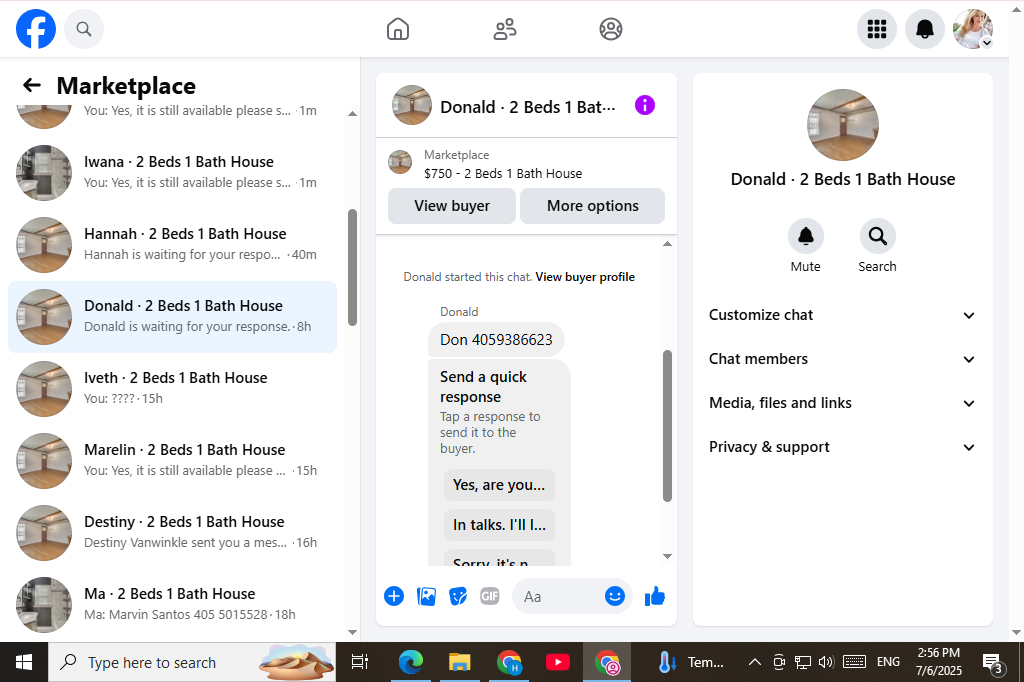This screenshot has width=1024, height=682.
Task: Click the More options button
Action: [x=592, y=206]
